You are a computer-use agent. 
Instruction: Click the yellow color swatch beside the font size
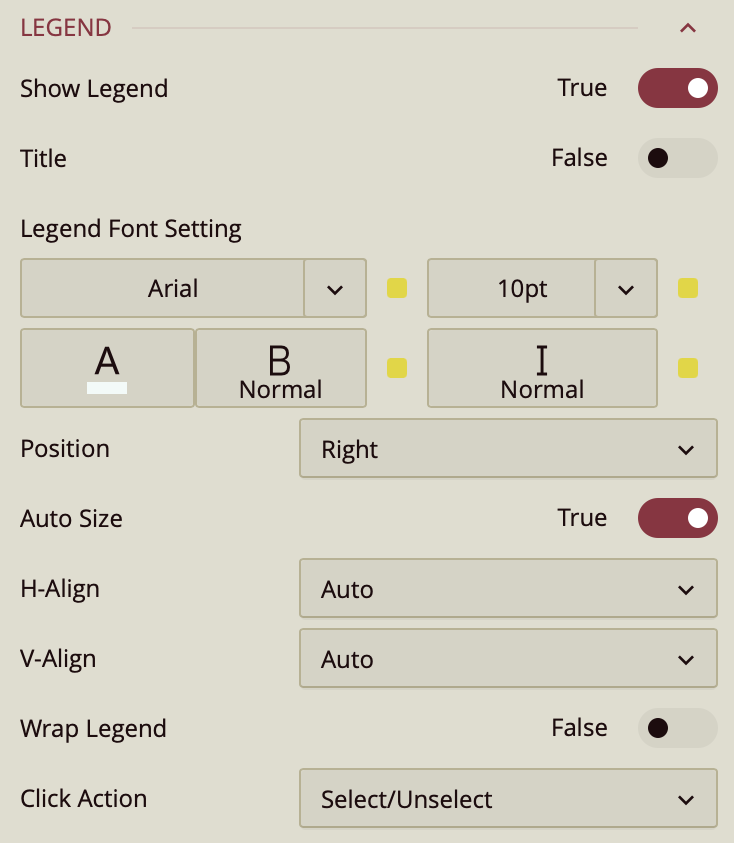687,288
